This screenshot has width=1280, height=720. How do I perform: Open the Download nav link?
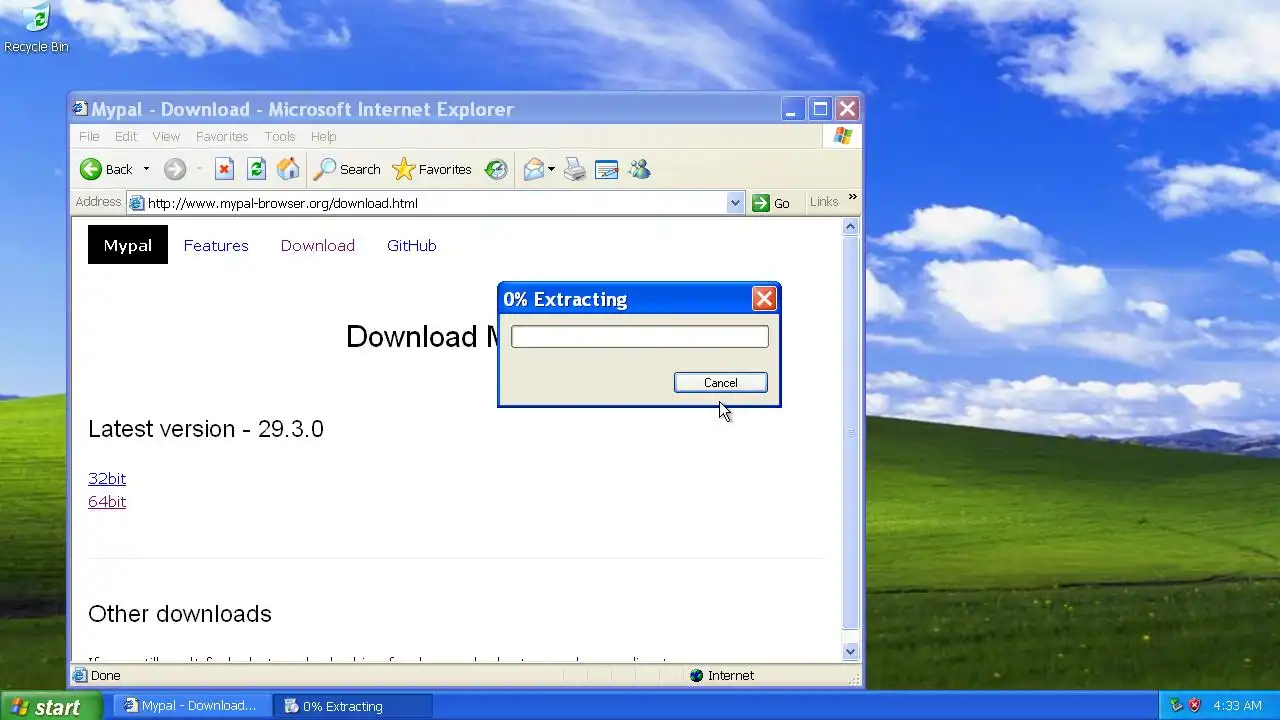tap(318, 245)
